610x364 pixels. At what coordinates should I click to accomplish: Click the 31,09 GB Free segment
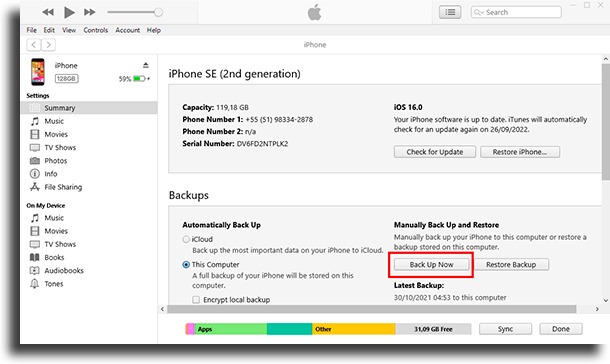point(433,329)
